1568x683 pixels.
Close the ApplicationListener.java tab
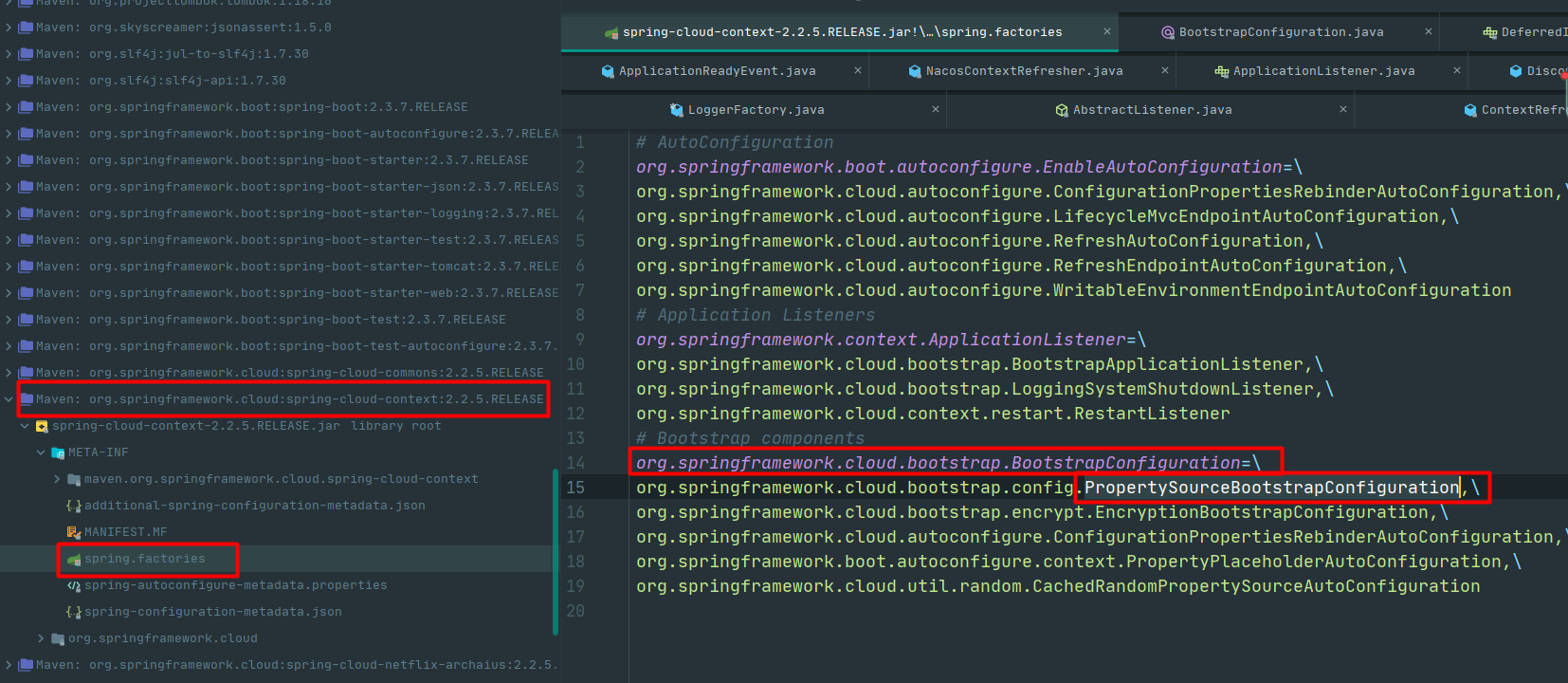click(x=1456, y=71)
